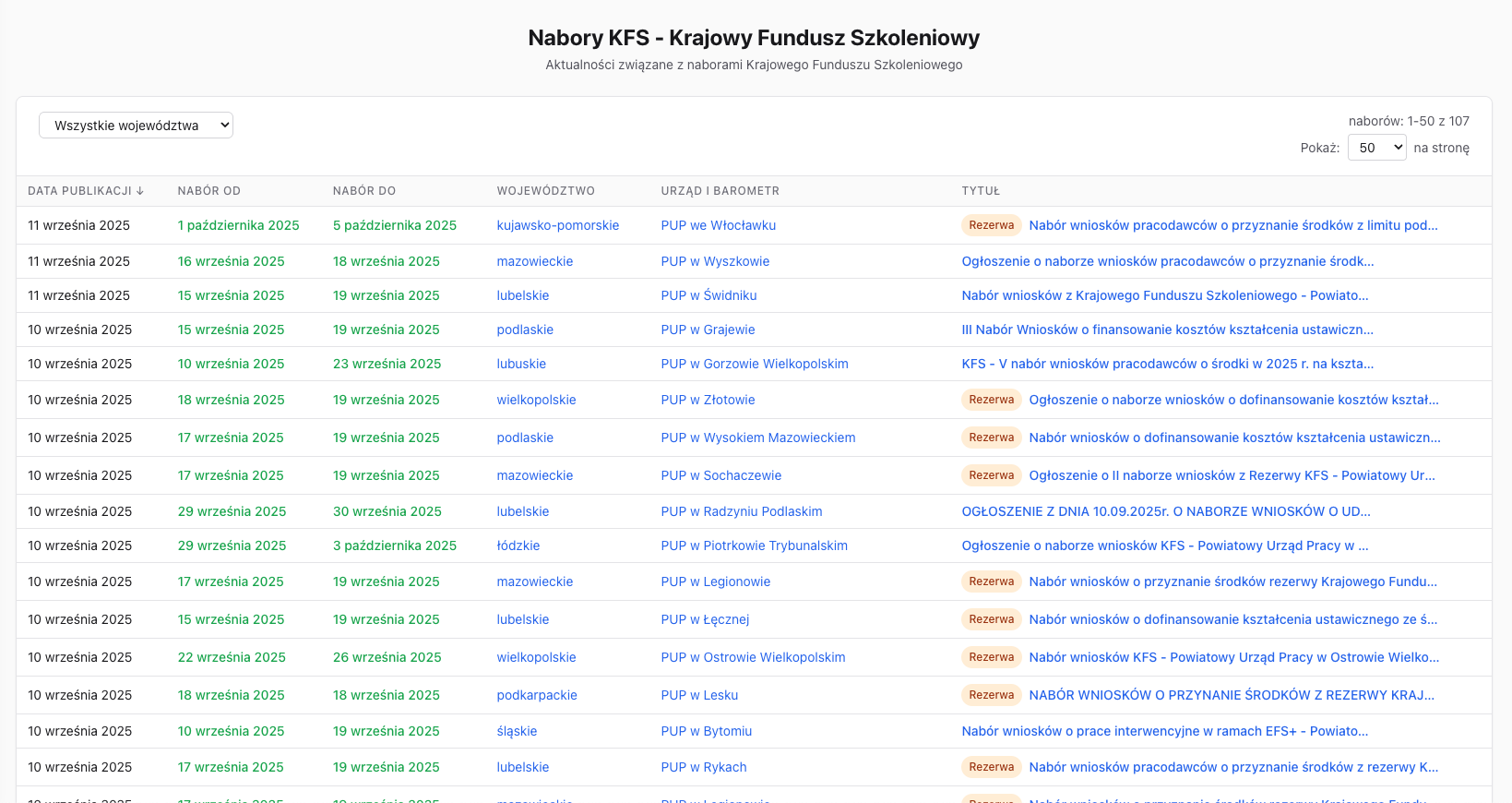Open the PUP w Złotowie link
The image size is (1512, 803).
(708, 400)
